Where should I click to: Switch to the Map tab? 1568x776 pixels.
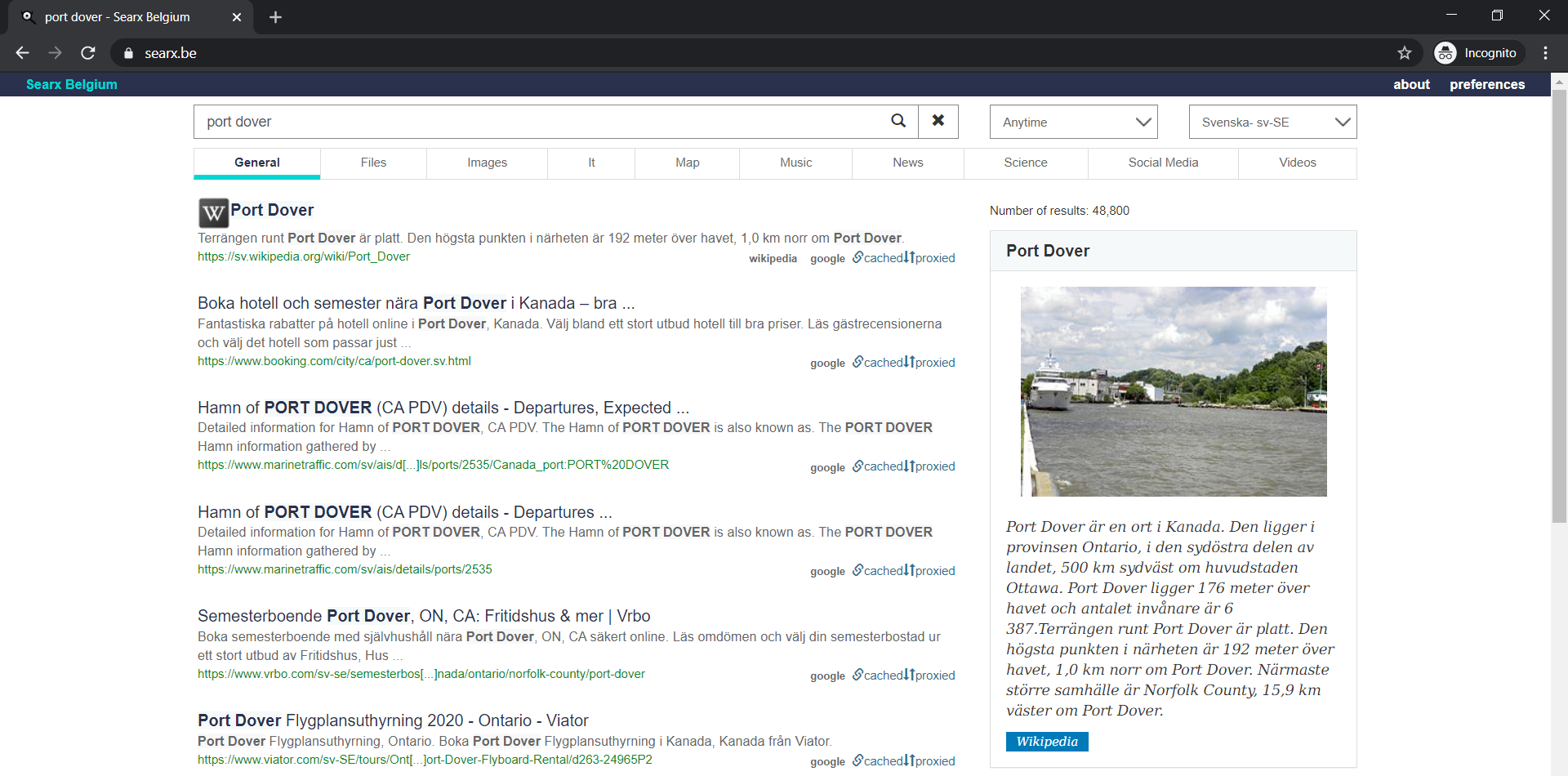[687, 163]
